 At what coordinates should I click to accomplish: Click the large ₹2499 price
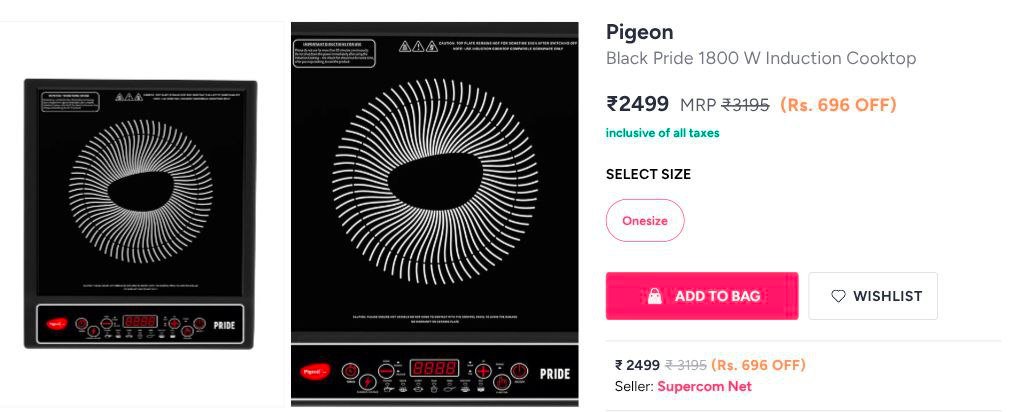point(637,104)
